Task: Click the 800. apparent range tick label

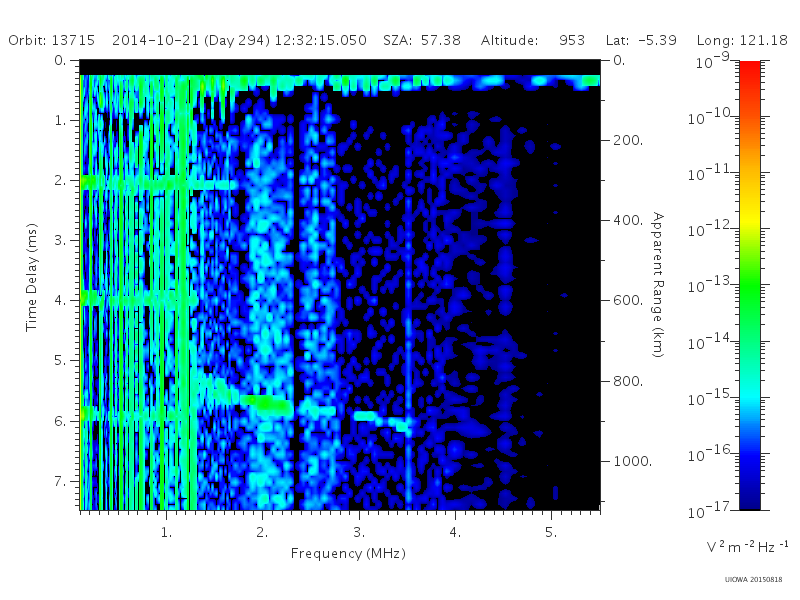Action: point(628,381)
